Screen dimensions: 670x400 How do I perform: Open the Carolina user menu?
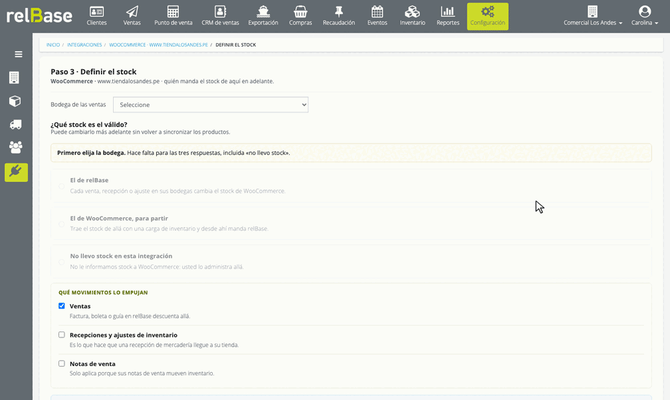tap(645, 16)
